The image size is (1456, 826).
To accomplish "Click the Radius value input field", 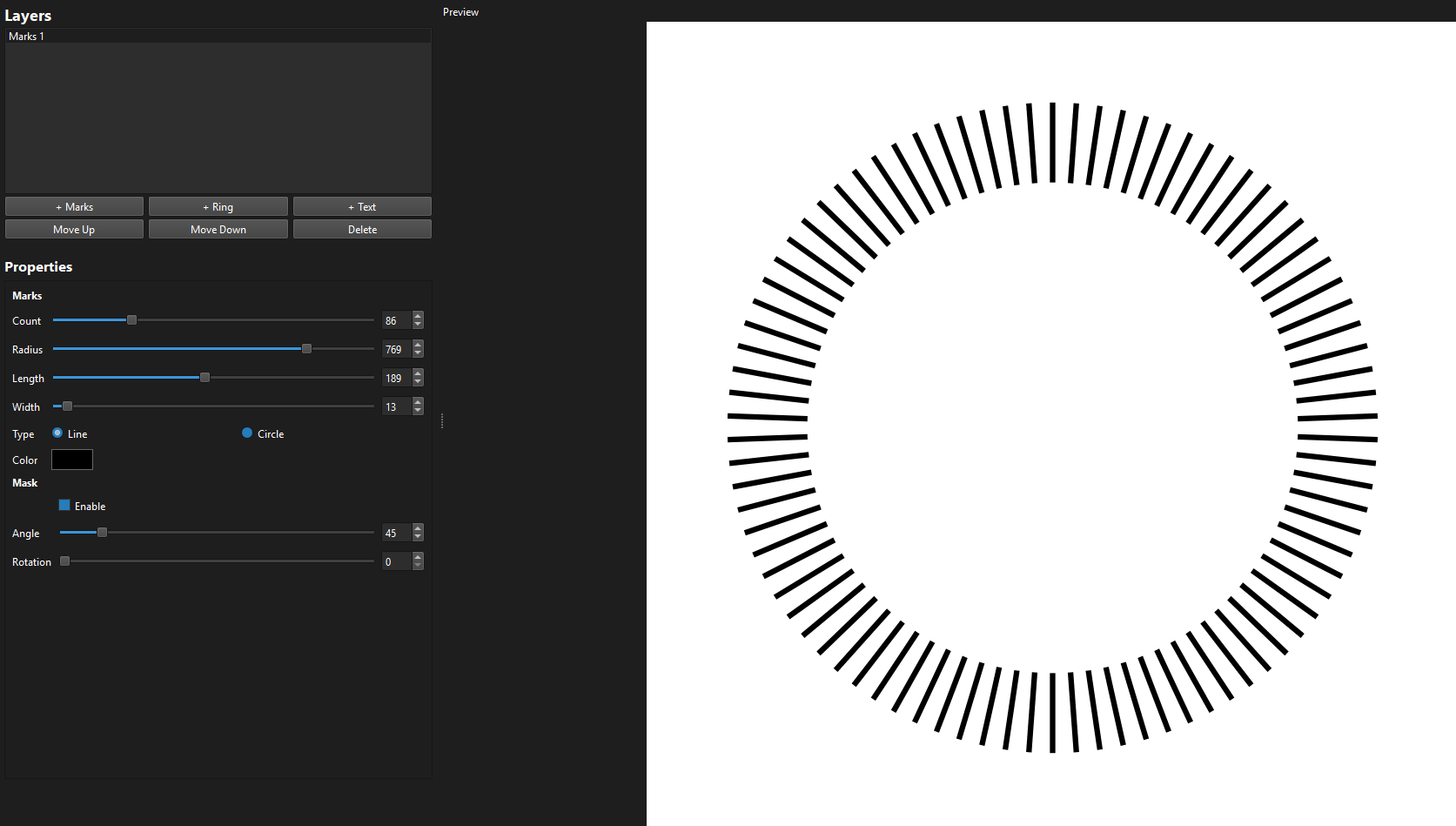I will (x=396, y=349).
